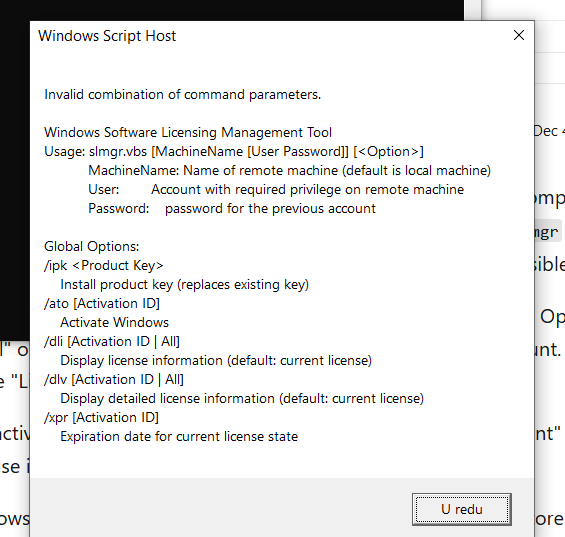Click the "MachineName: Name of remote machine" line
565x537 pixels.
[289, 170]
